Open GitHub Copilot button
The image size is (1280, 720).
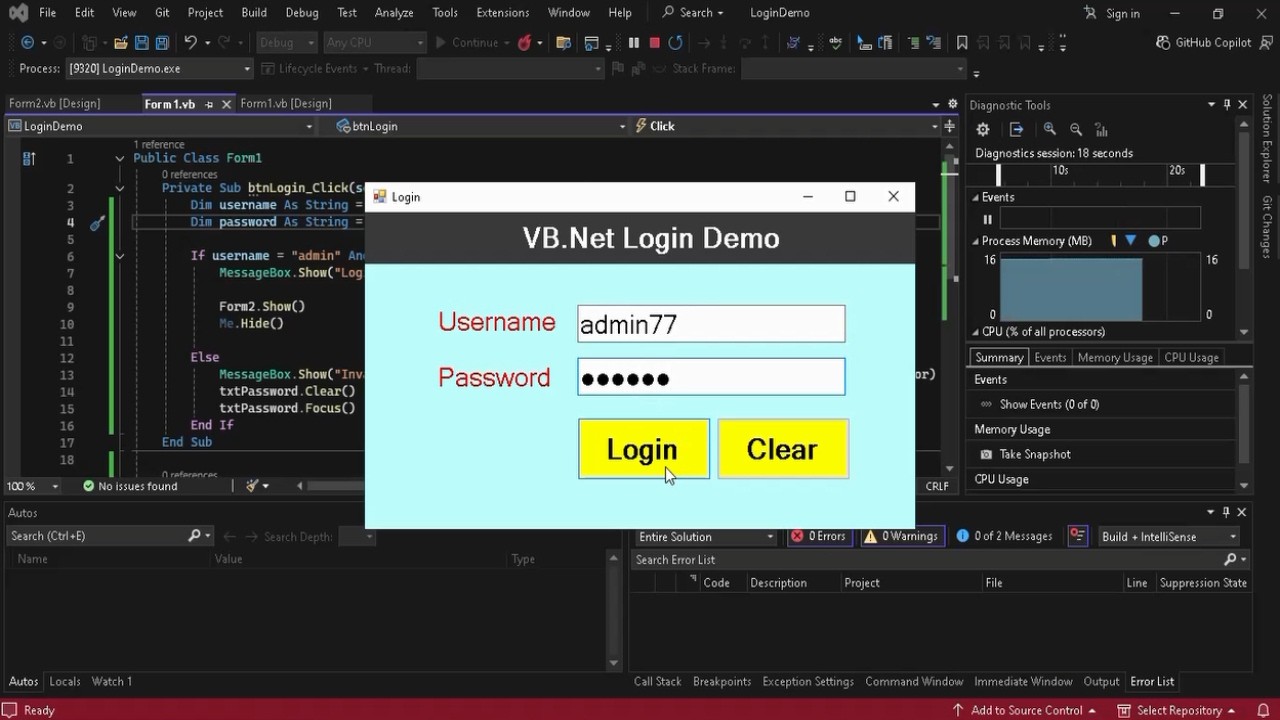coord(1203,43)
